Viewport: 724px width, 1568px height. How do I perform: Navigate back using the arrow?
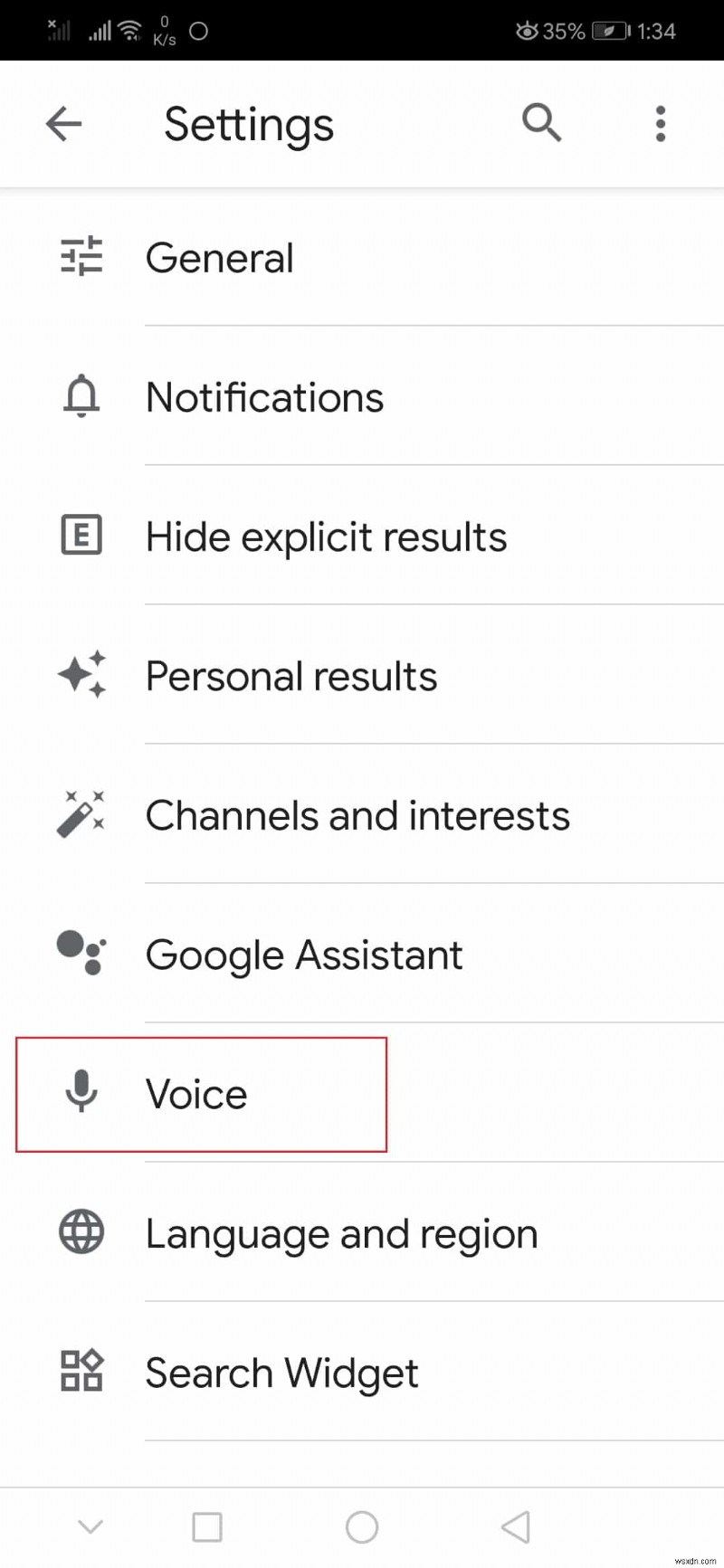(62, 123)
